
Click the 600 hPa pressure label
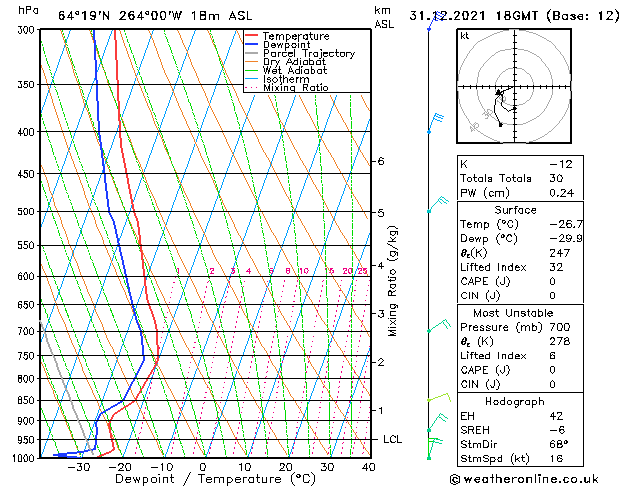pos(28,276)
